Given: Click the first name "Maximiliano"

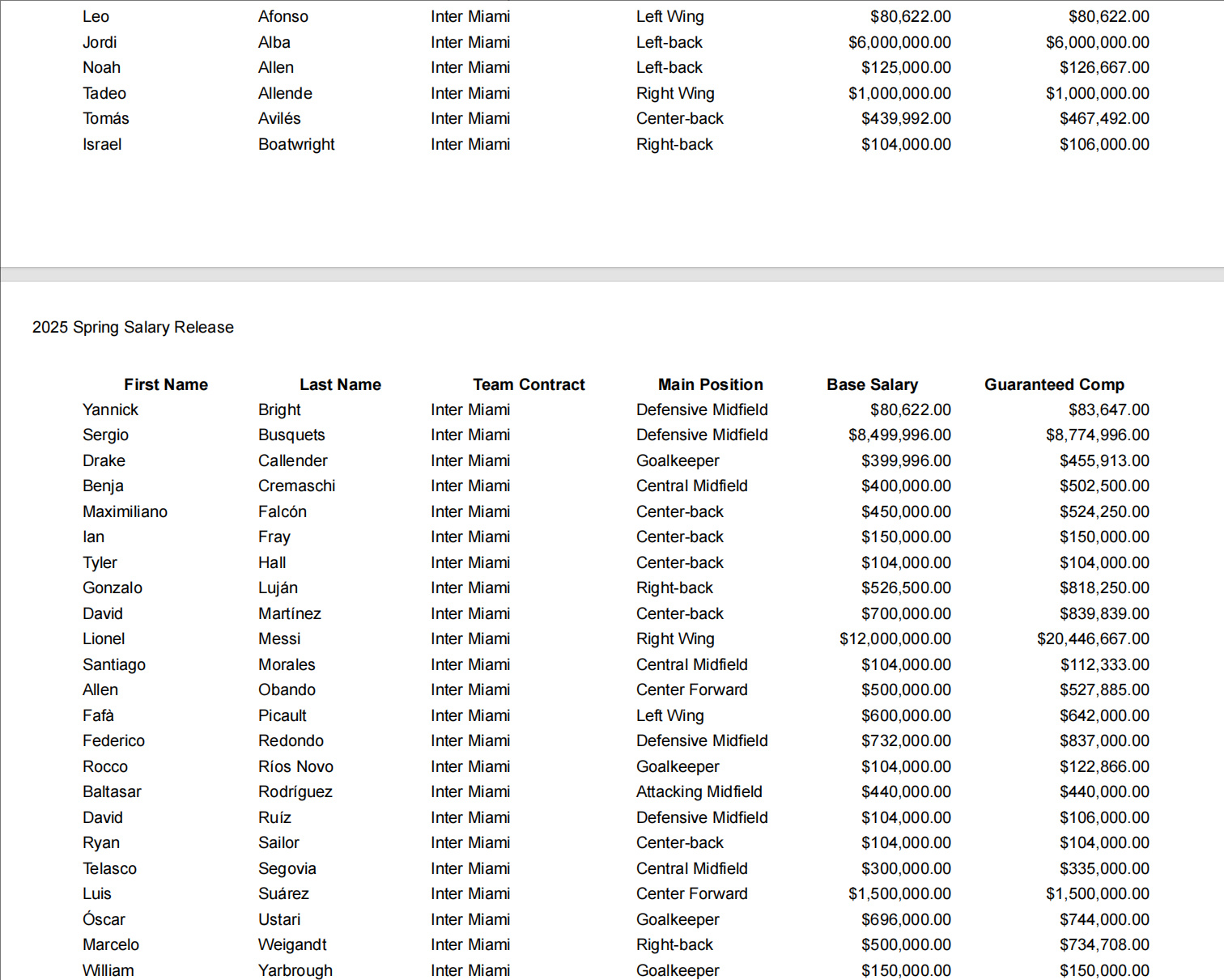Looking at the screenshot, I should pyautogui.click(x=125, y=511).
